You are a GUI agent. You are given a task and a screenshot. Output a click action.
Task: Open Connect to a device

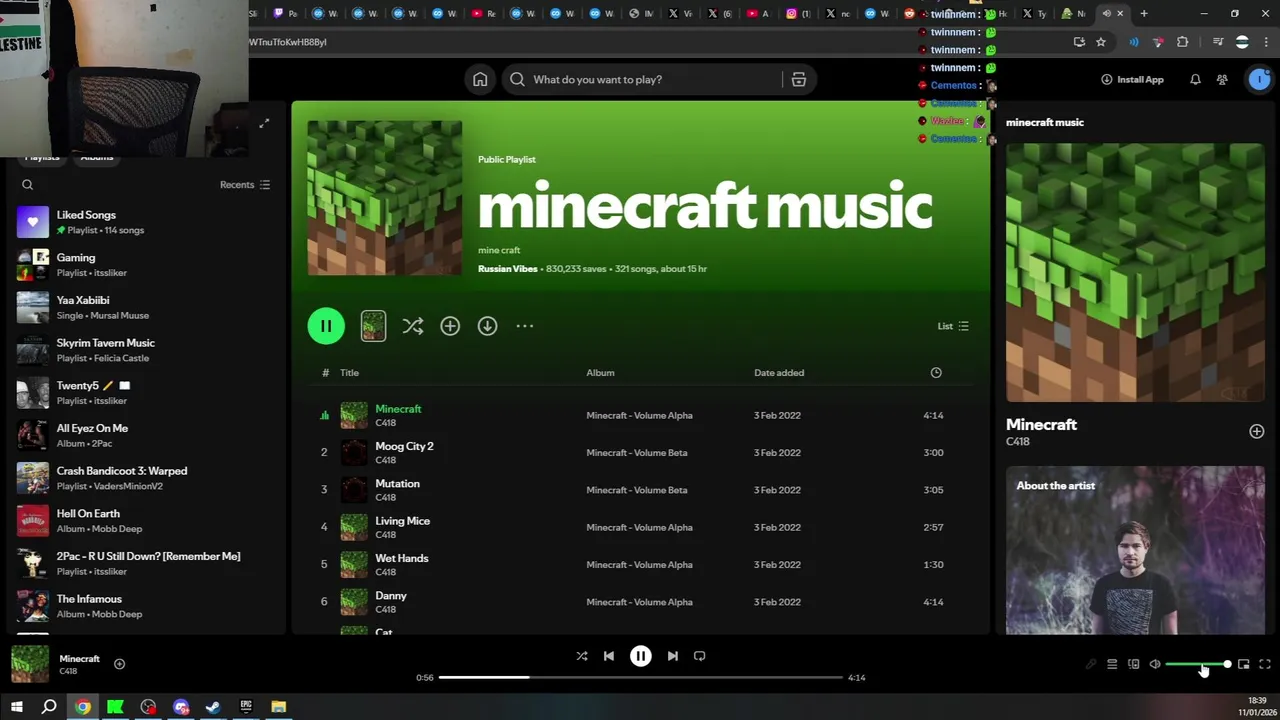click(x=1133, y=664)
